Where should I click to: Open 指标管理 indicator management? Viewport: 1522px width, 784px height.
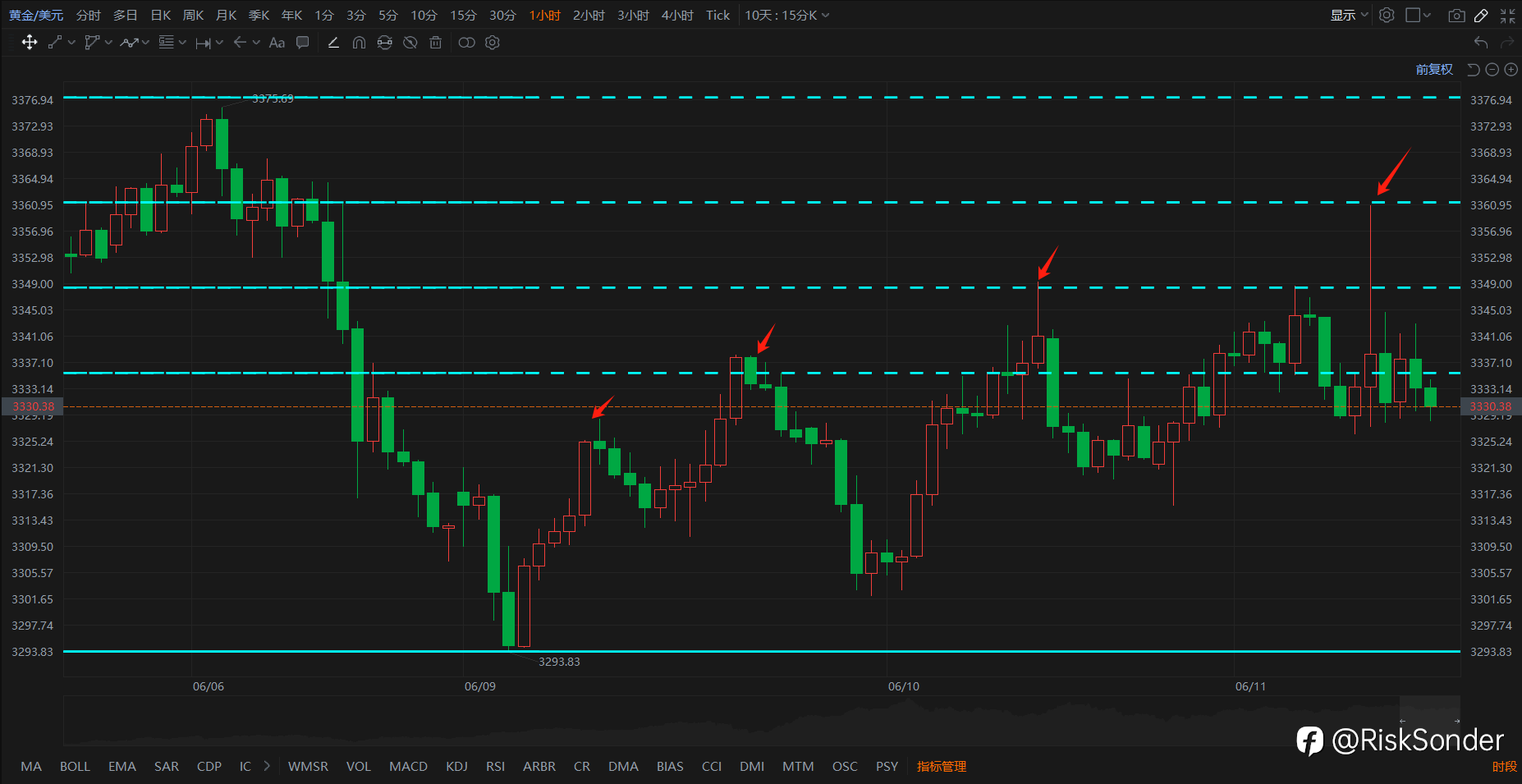(942, 766)
